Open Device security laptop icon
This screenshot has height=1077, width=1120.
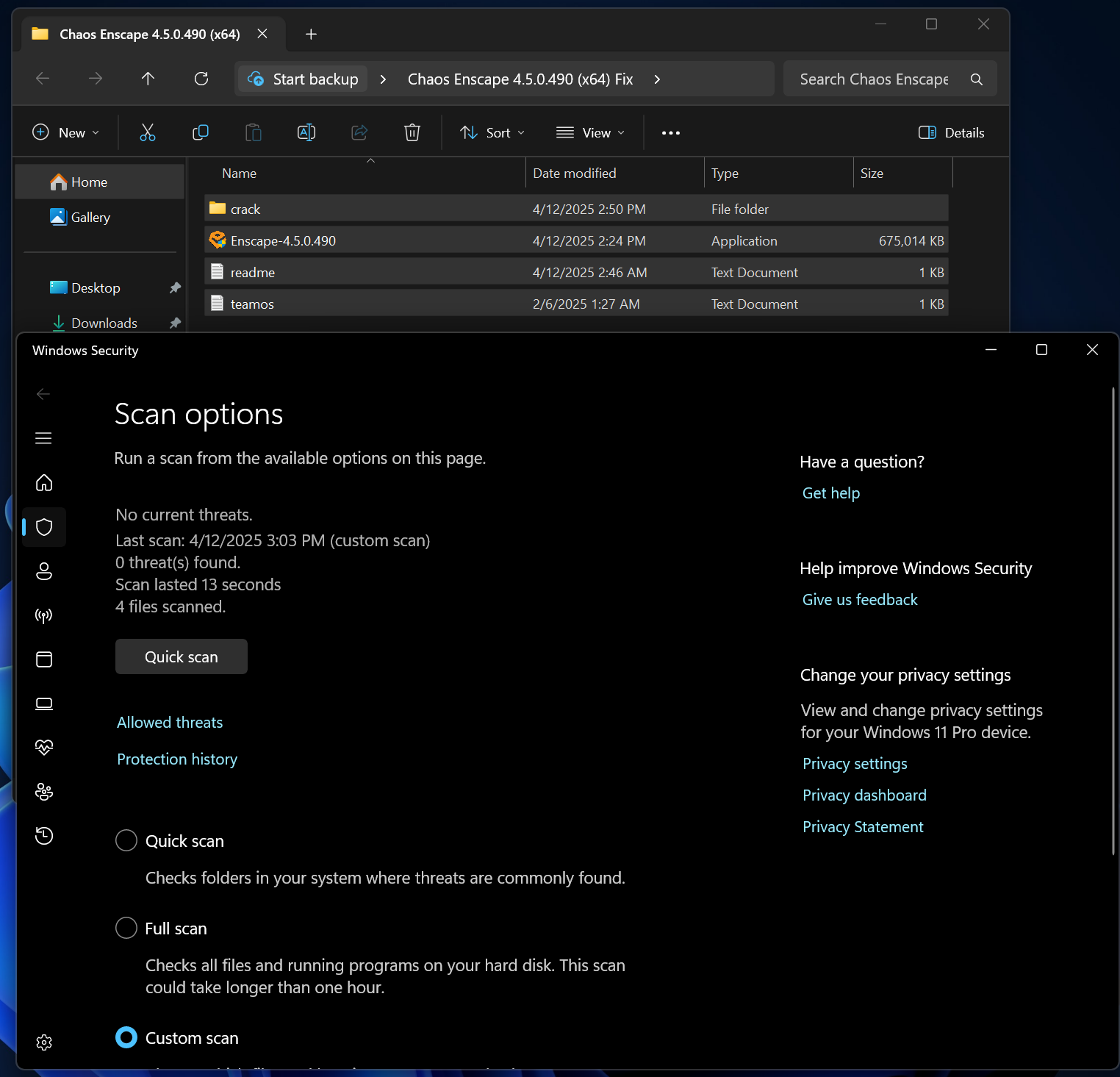click(x=44, y=704)
